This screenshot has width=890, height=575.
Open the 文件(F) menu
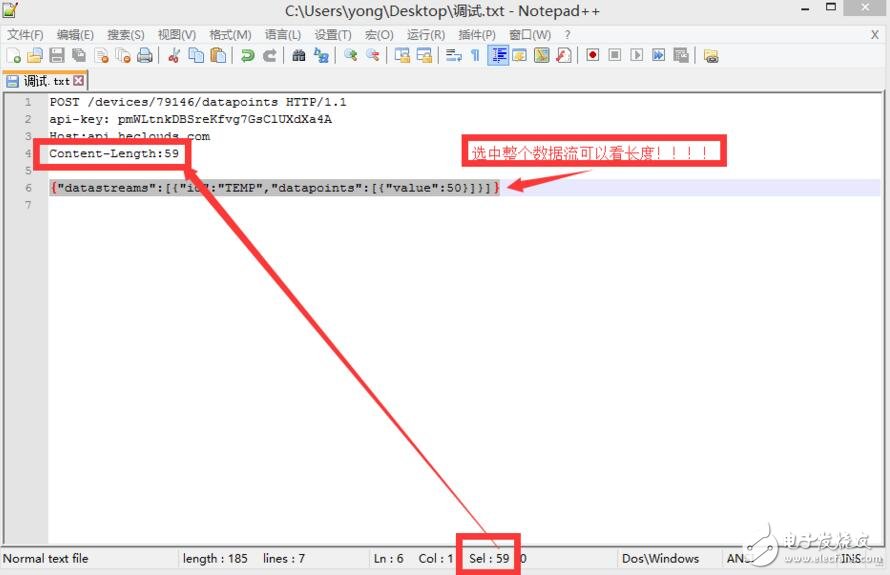(25, 35)
